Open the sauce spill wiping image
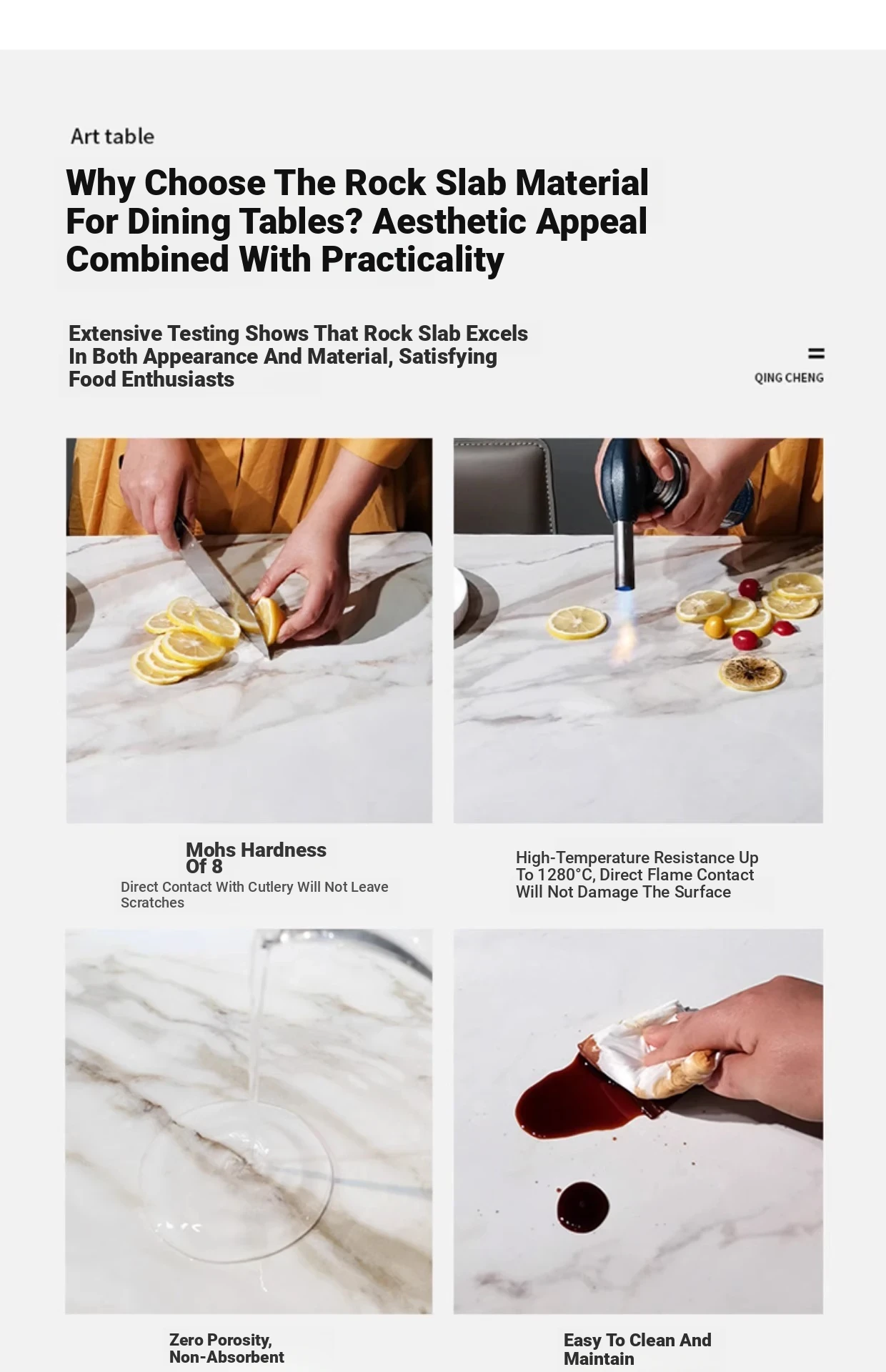Screen dimensions: 886x1372 (x=638, y=1121)
